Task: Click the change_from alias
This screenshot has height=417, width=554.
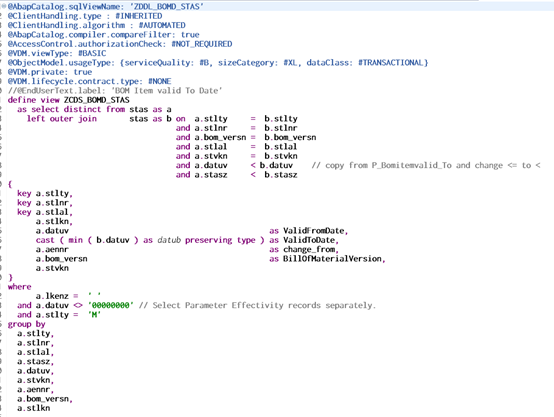Action: coord(309,249)
